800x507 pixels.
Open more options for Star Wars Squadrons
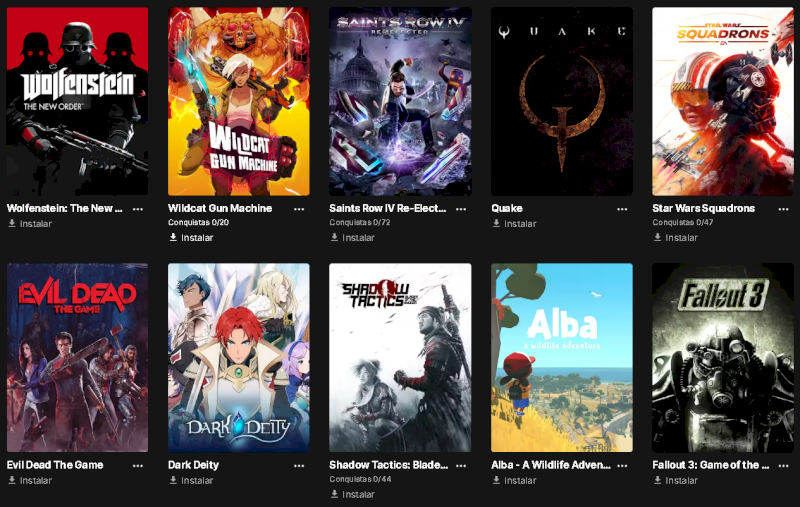pyautogui.click(x=783, y=209)
